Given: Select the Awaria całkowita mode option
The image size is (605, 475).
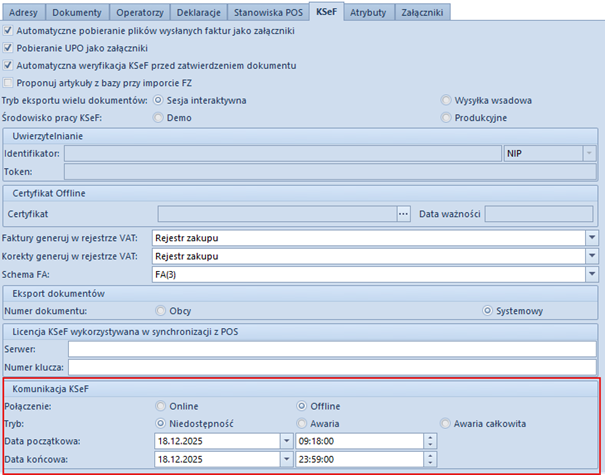Looking at the screenshot, I should (x=446, y=423).
